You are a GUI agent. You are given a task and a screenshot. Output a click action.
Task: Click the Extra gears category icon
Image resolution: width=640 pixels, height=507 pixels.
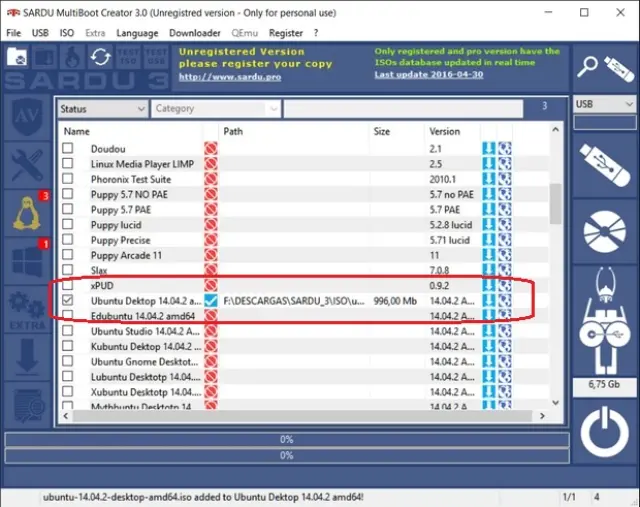tap(26, 307)
